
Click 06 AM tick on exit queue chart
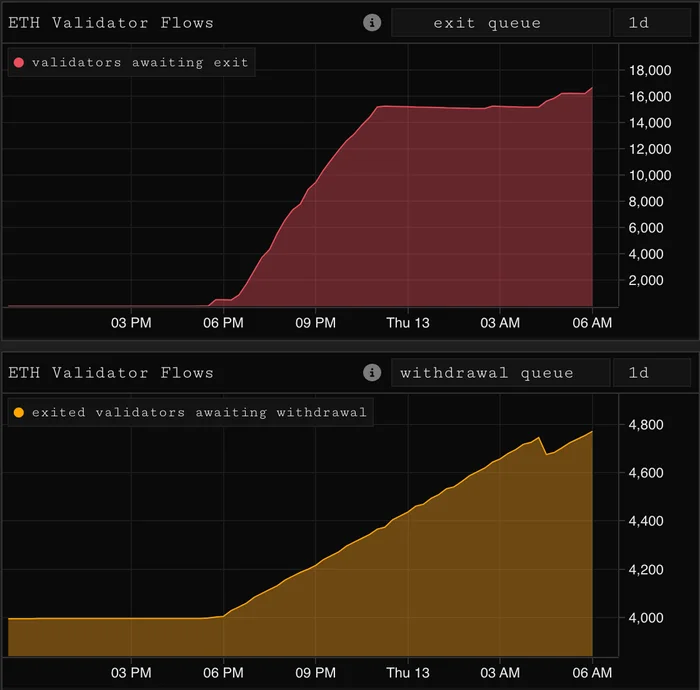click(592, 323)
